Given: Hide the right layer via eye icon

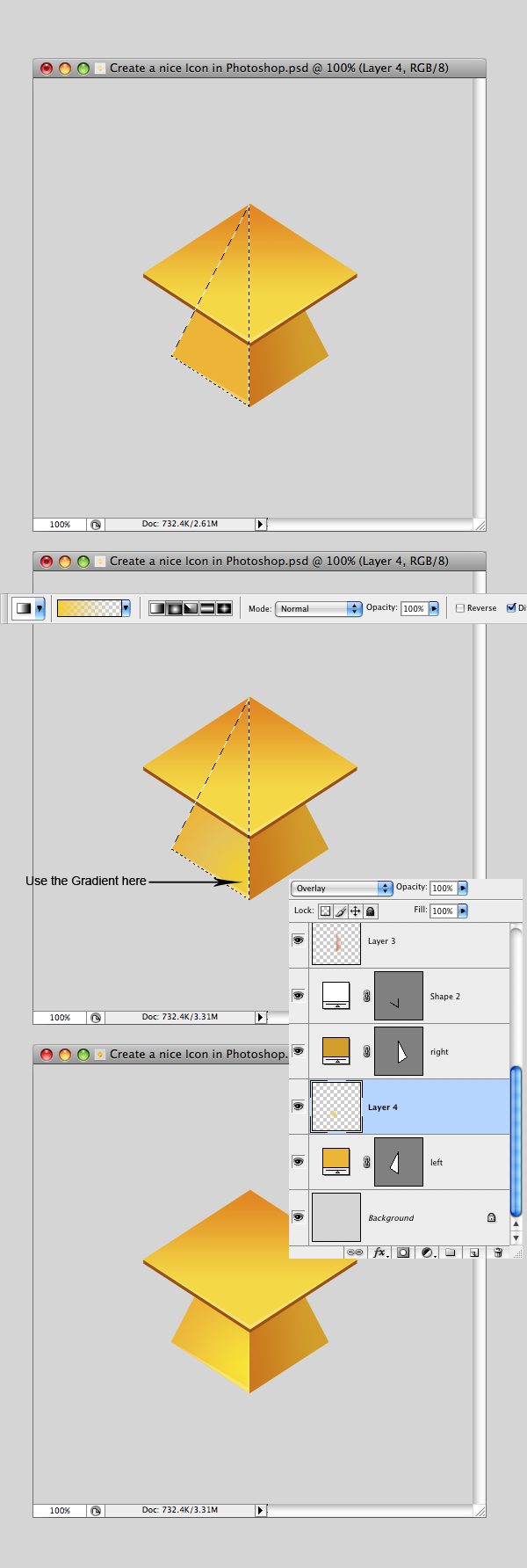Looking at the screenshot, I should pos(299,1051).
